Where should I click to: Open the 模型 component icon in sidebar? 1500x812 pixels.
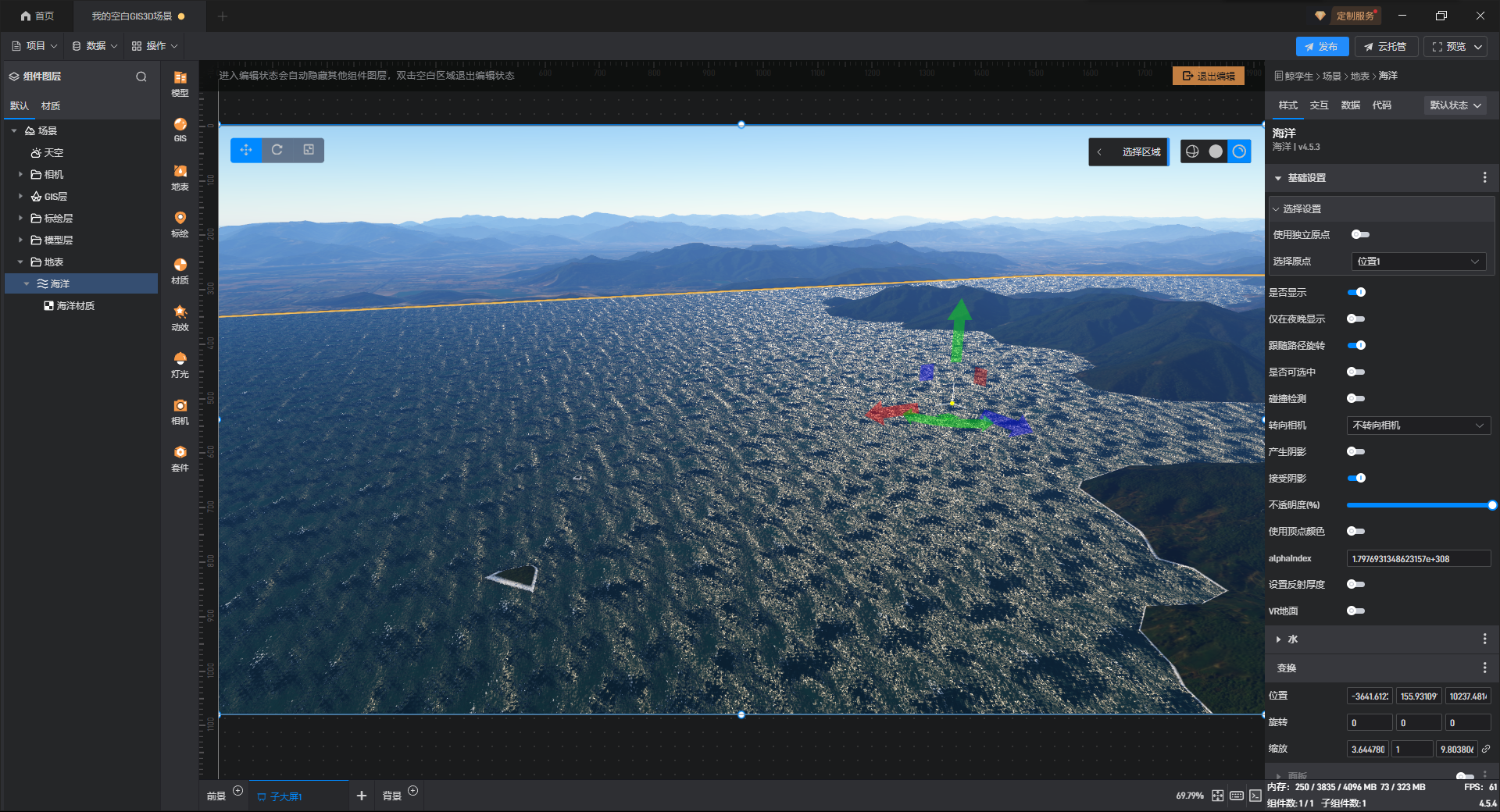tap(180, 84)
